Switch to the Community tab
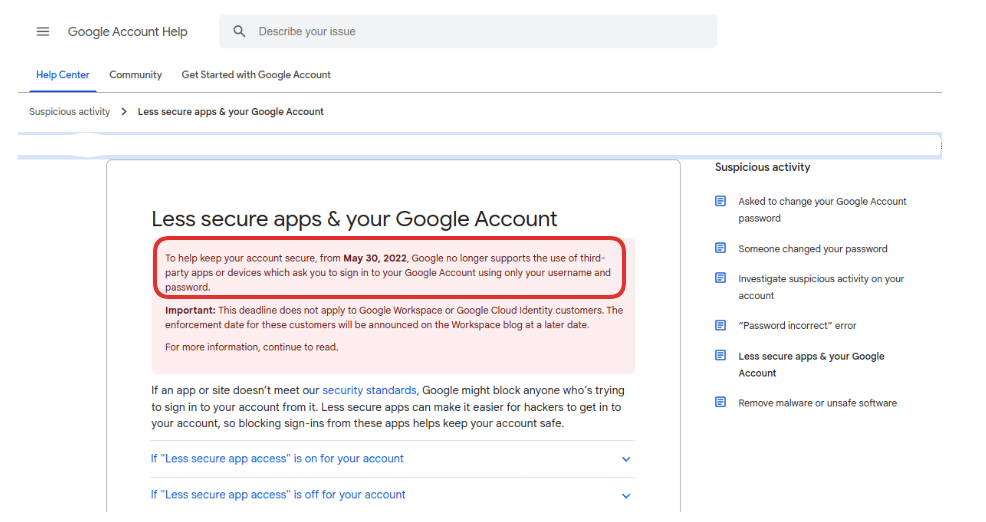This screenshot has height=522, width=986. click(x=135, y=75)
